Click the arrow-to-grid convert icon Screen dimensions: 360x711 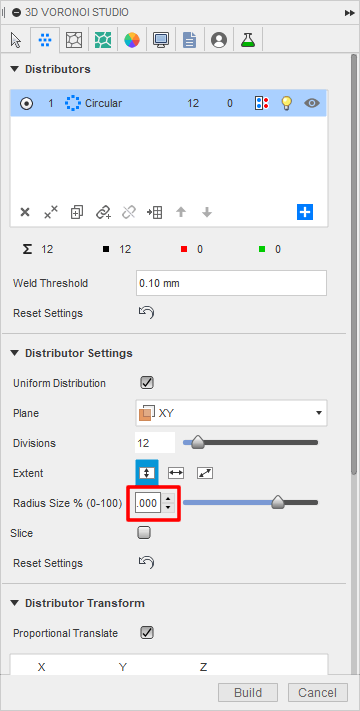[x=155, y=212]
